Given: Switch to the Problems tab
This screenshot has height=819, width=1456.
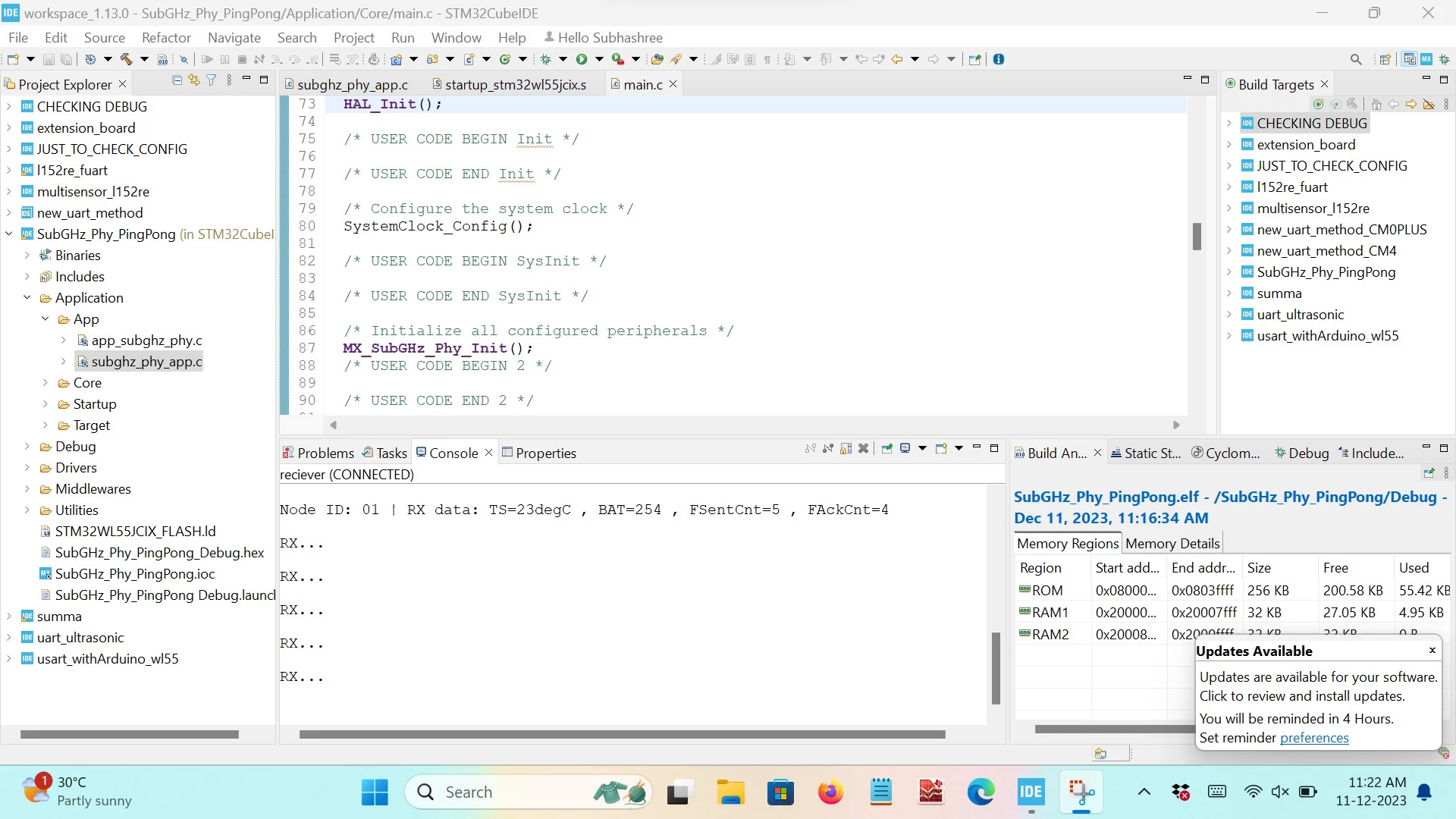Looking at the screenshot, I should pos(318,453).
